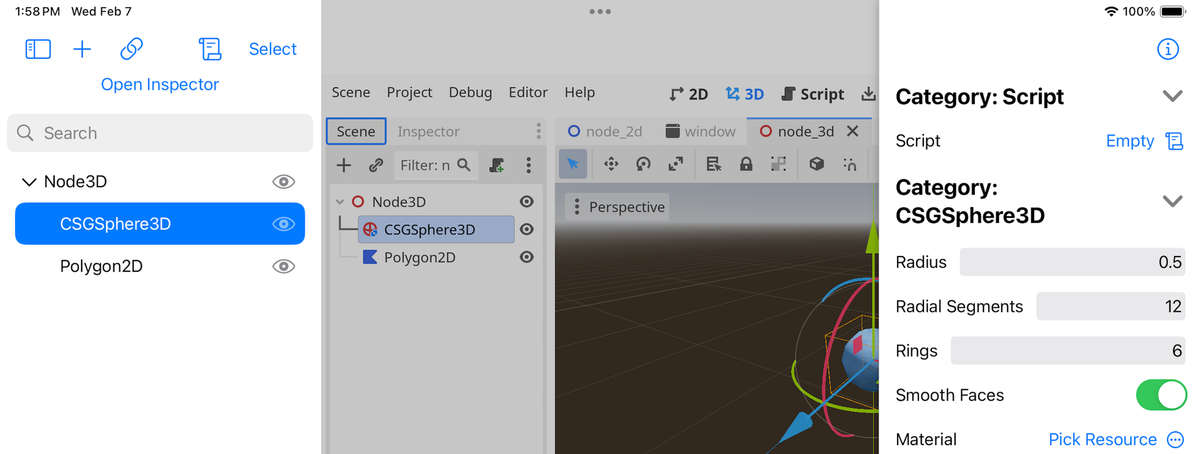Edit the Radius value field
Viewport: 1200px width, 454px height.
click(x=1073, y=262)
